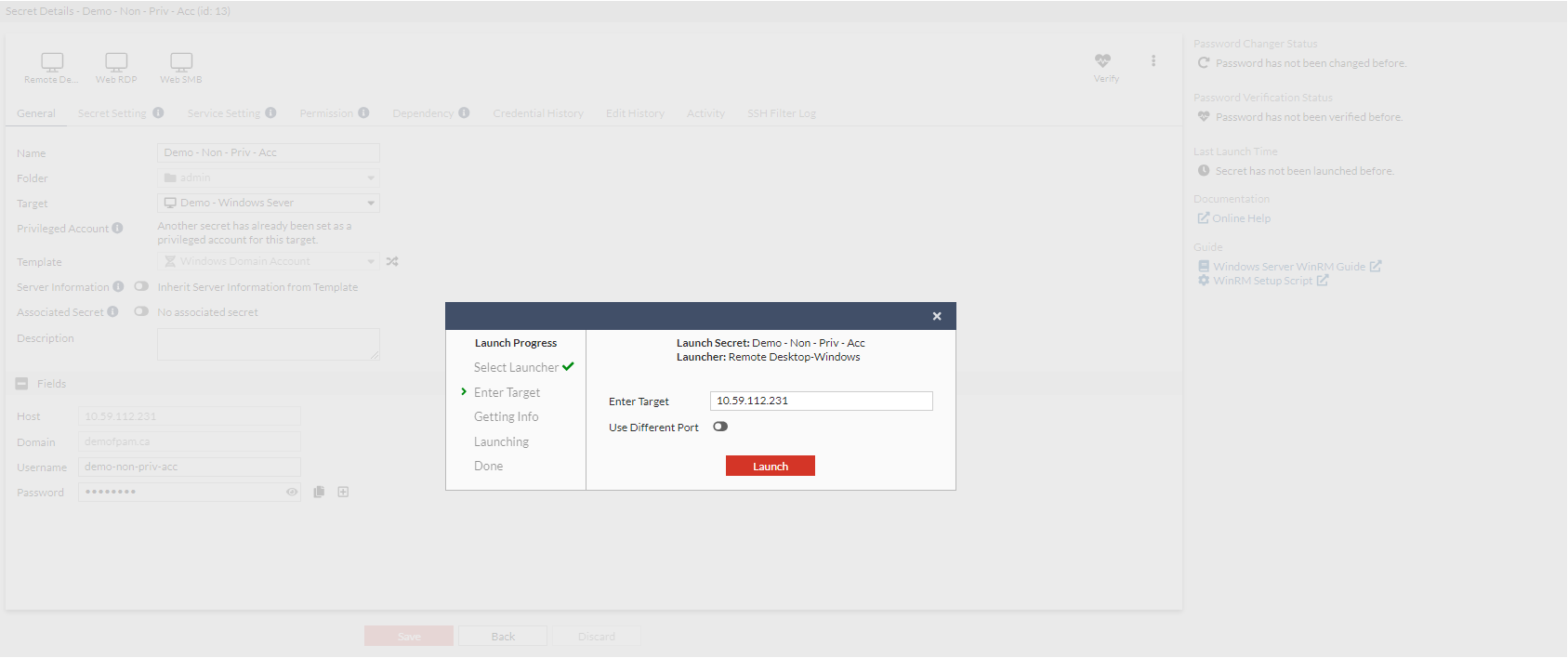Click the Password Verification heartbeat icon
The height and width of the screenshot is (658, 1568).
tap(1204, 116)
